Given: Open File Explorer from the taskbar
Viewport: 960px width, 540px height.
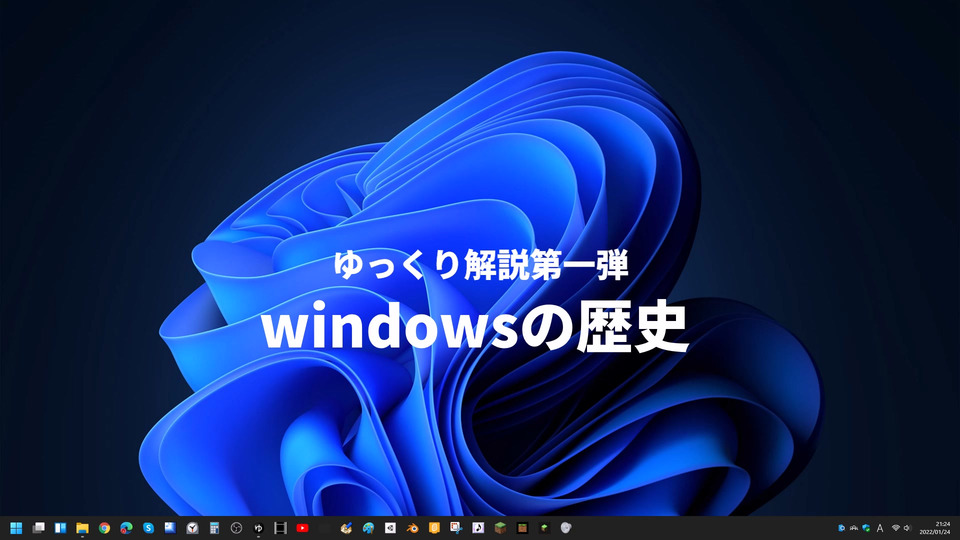Looking at the screenshot, I should pyautogui.click(x=82, y=528).
